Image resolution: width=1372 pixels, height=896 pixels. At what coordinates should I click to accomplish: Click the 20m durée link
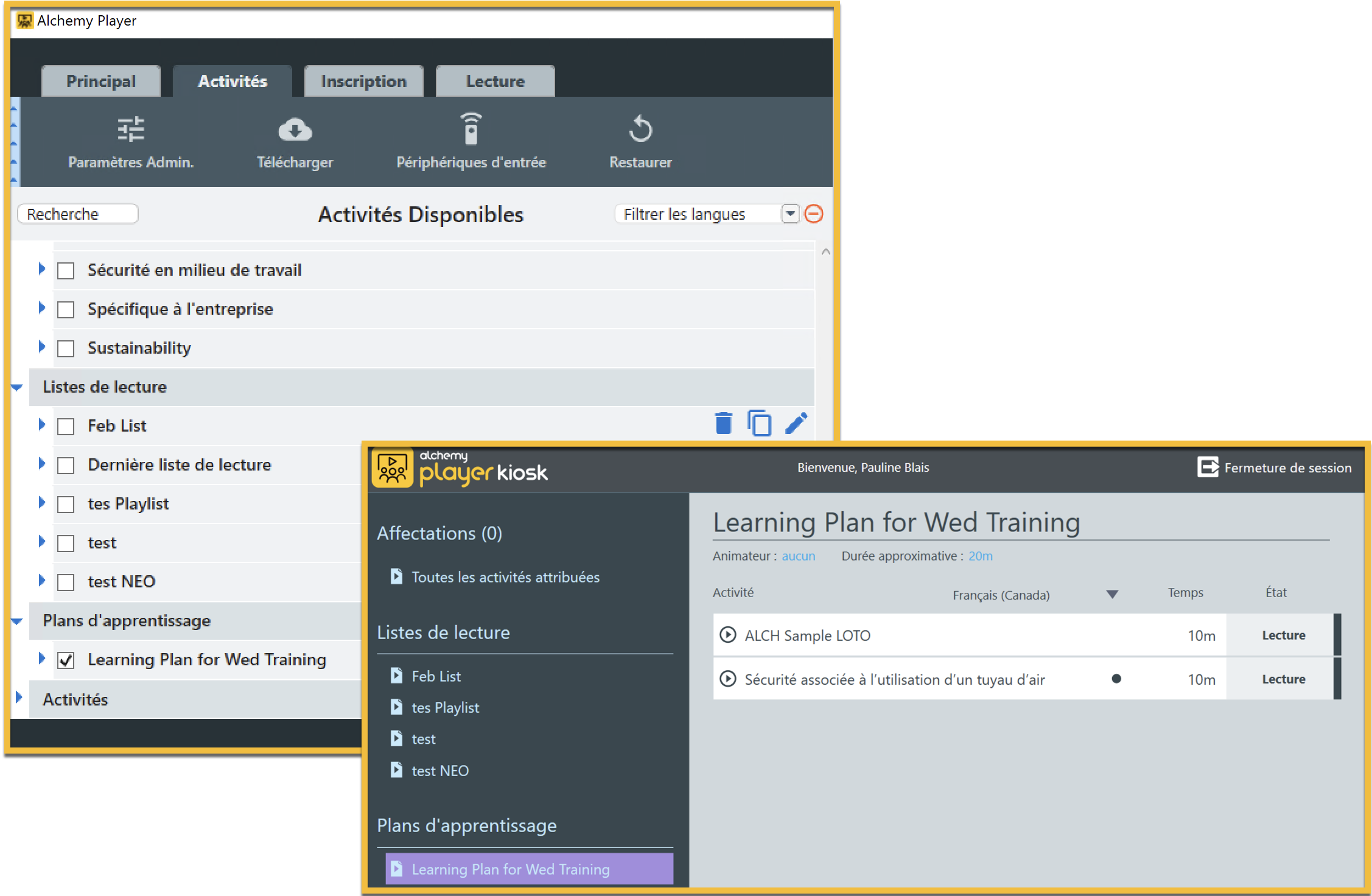(980, 556)
